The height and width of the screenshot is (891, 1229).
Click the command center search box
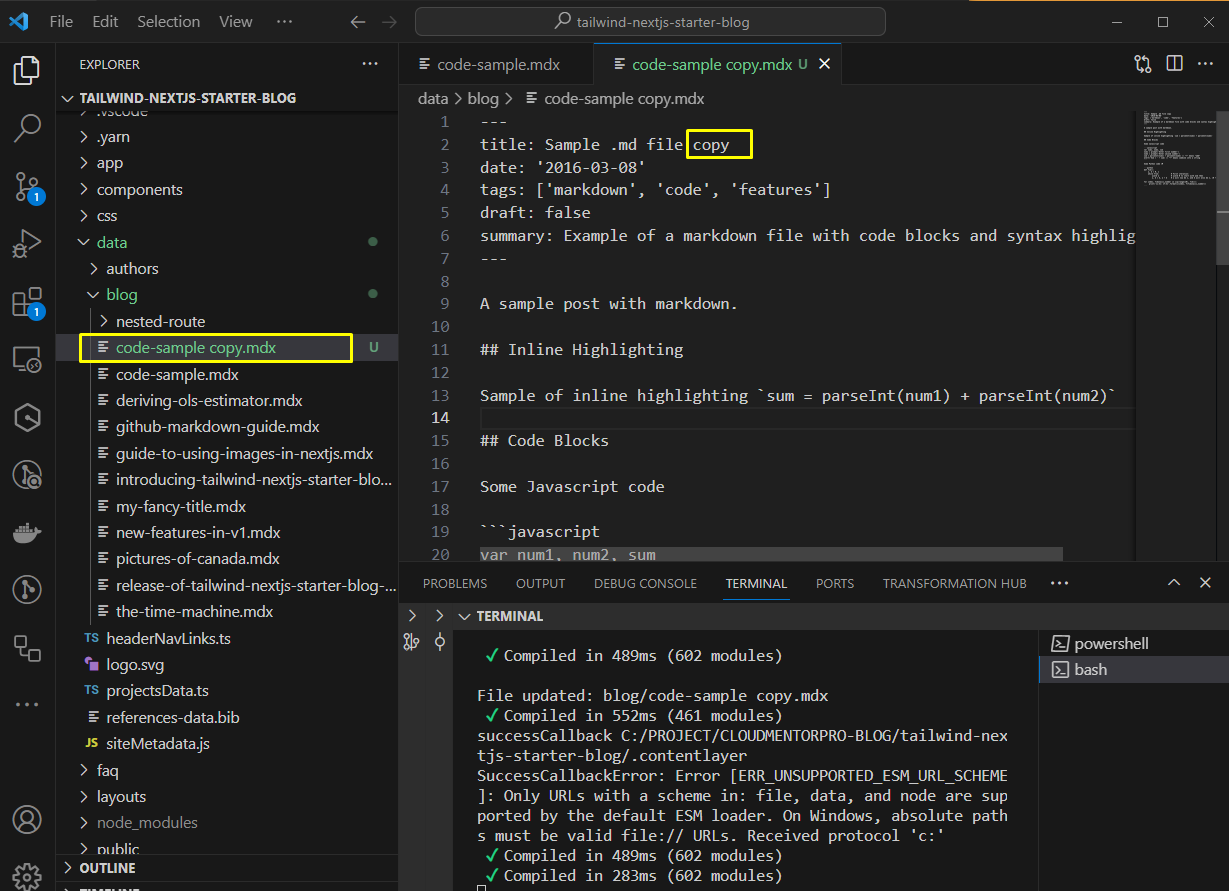(650, 21)
